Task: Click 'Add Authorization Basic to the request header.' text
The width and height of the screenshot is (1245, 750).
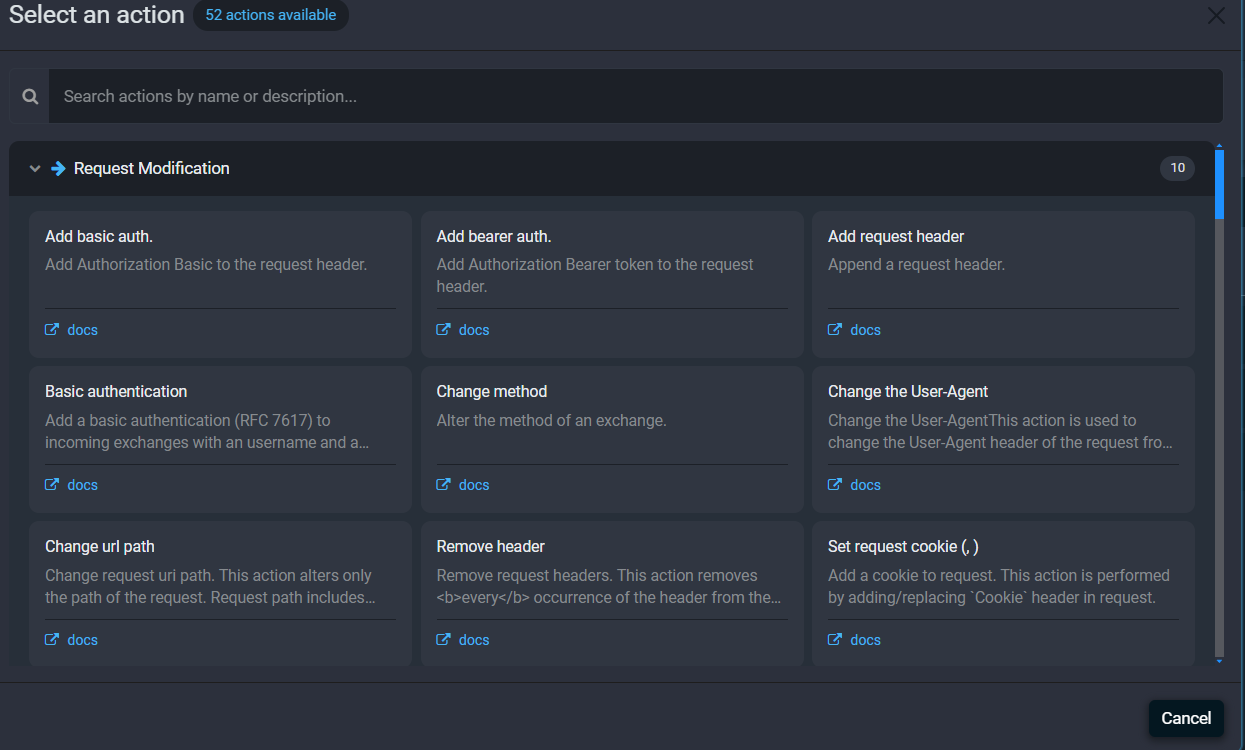Action: [x=206, y=265]
